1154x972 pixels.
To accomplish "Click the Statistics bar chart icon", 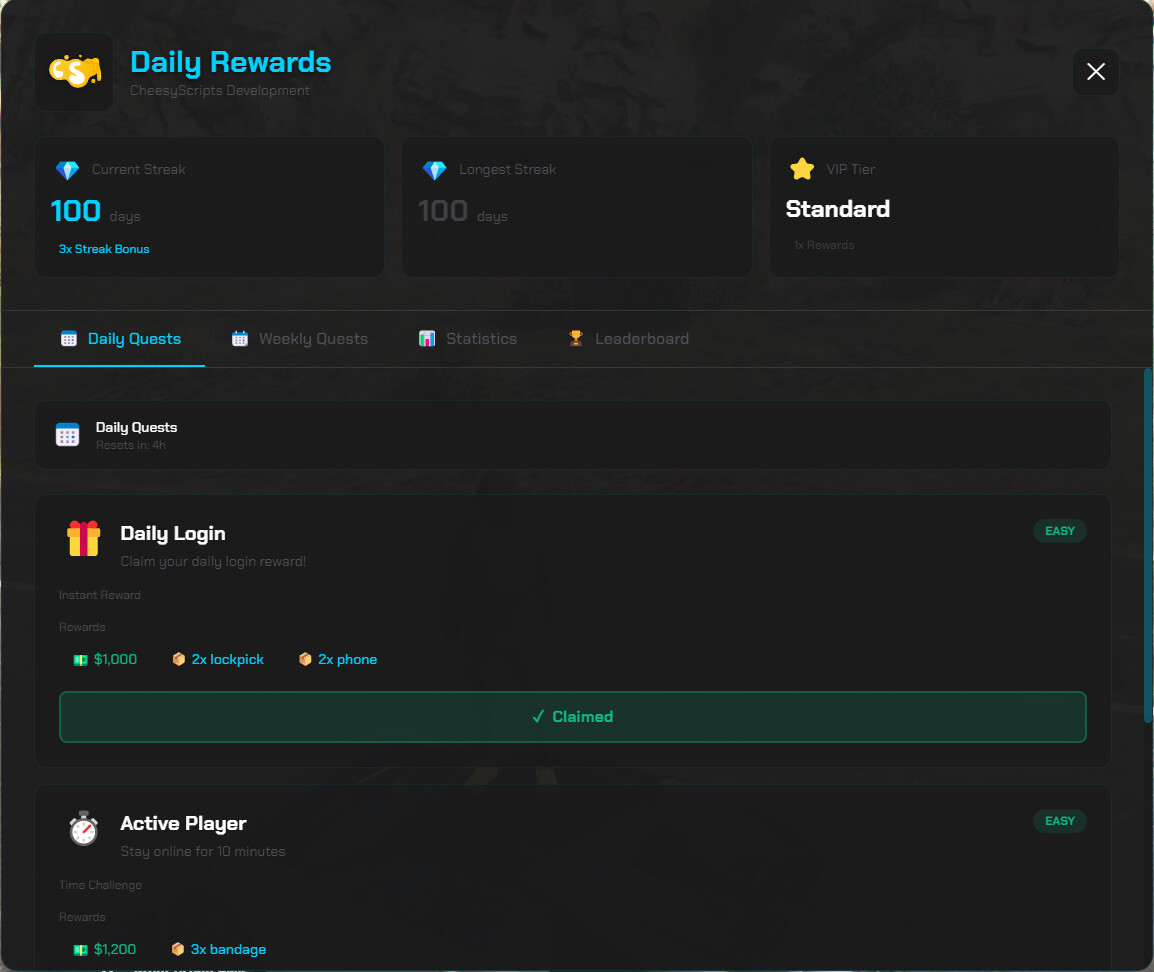I will [427, 338].
